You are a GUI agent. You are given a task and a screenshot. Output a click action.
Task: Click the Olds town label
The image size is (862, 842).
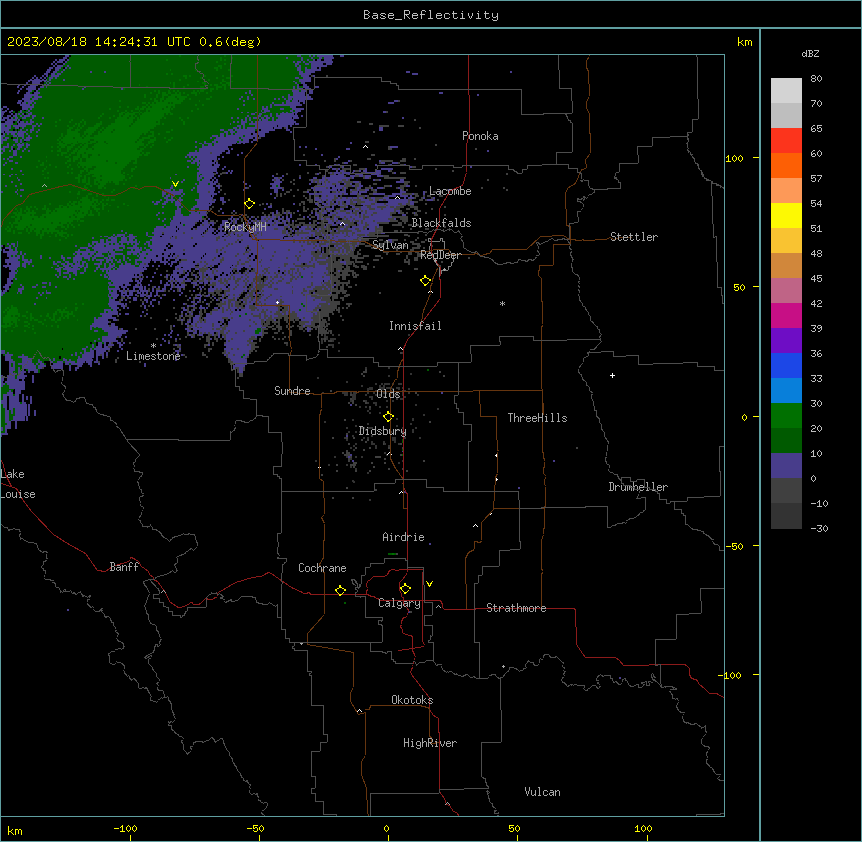pyautogui.click(x=388, y=394)
